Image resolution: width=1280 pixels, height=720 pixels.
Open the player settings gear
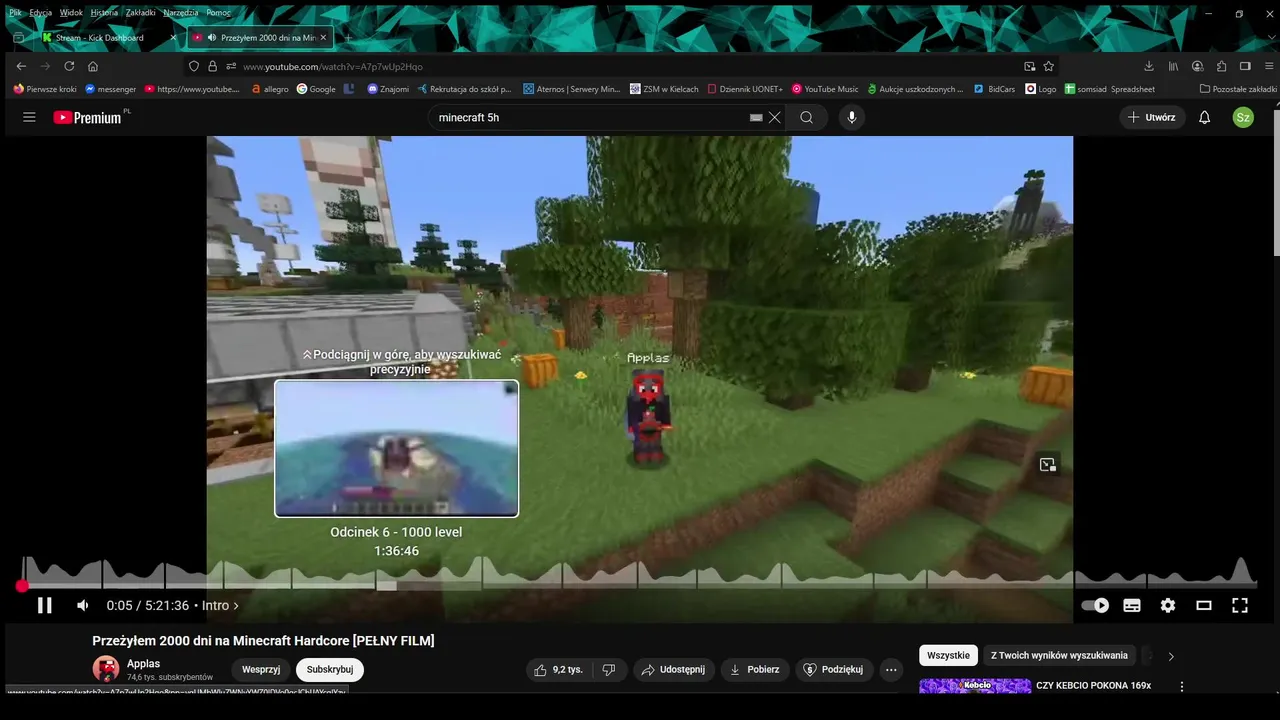(x=1168, y=605)
